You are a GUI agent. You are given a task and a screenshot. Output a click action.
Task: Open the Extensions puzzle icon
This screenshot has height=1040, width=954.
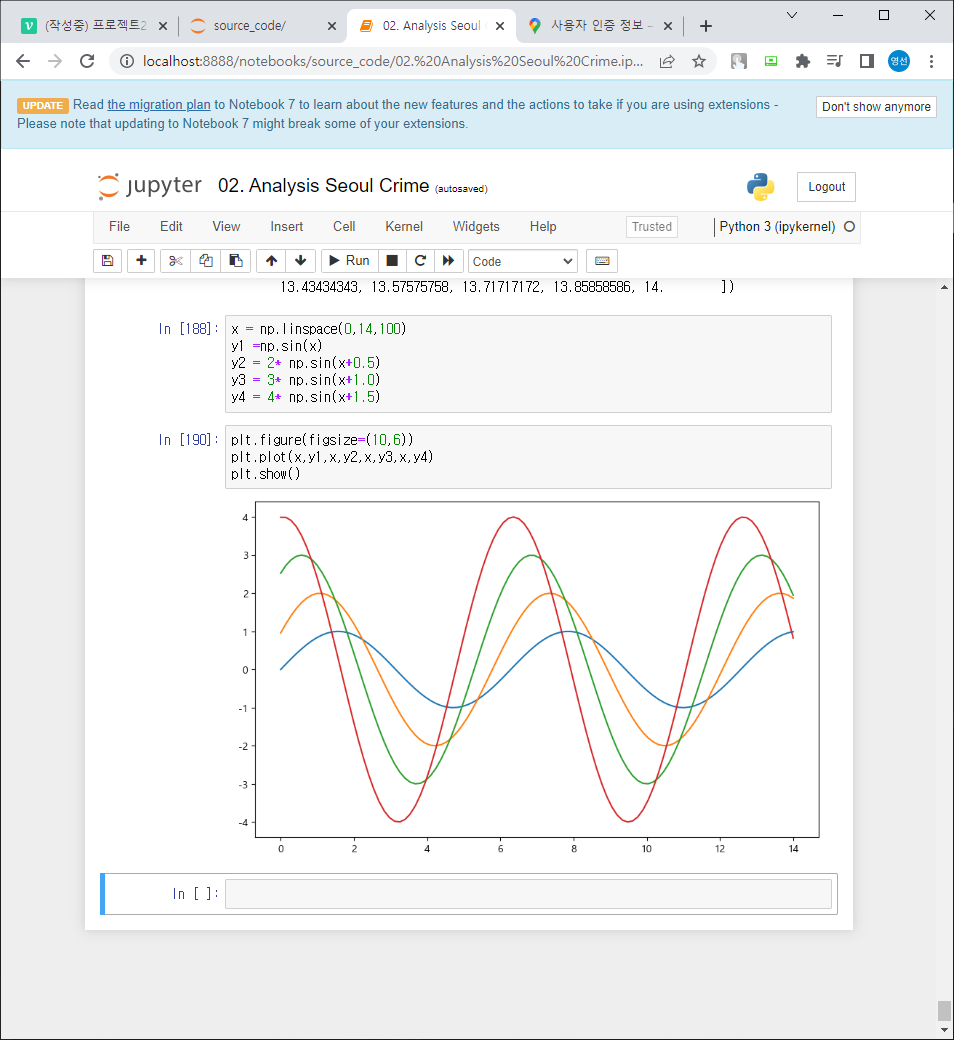[803, 62]
